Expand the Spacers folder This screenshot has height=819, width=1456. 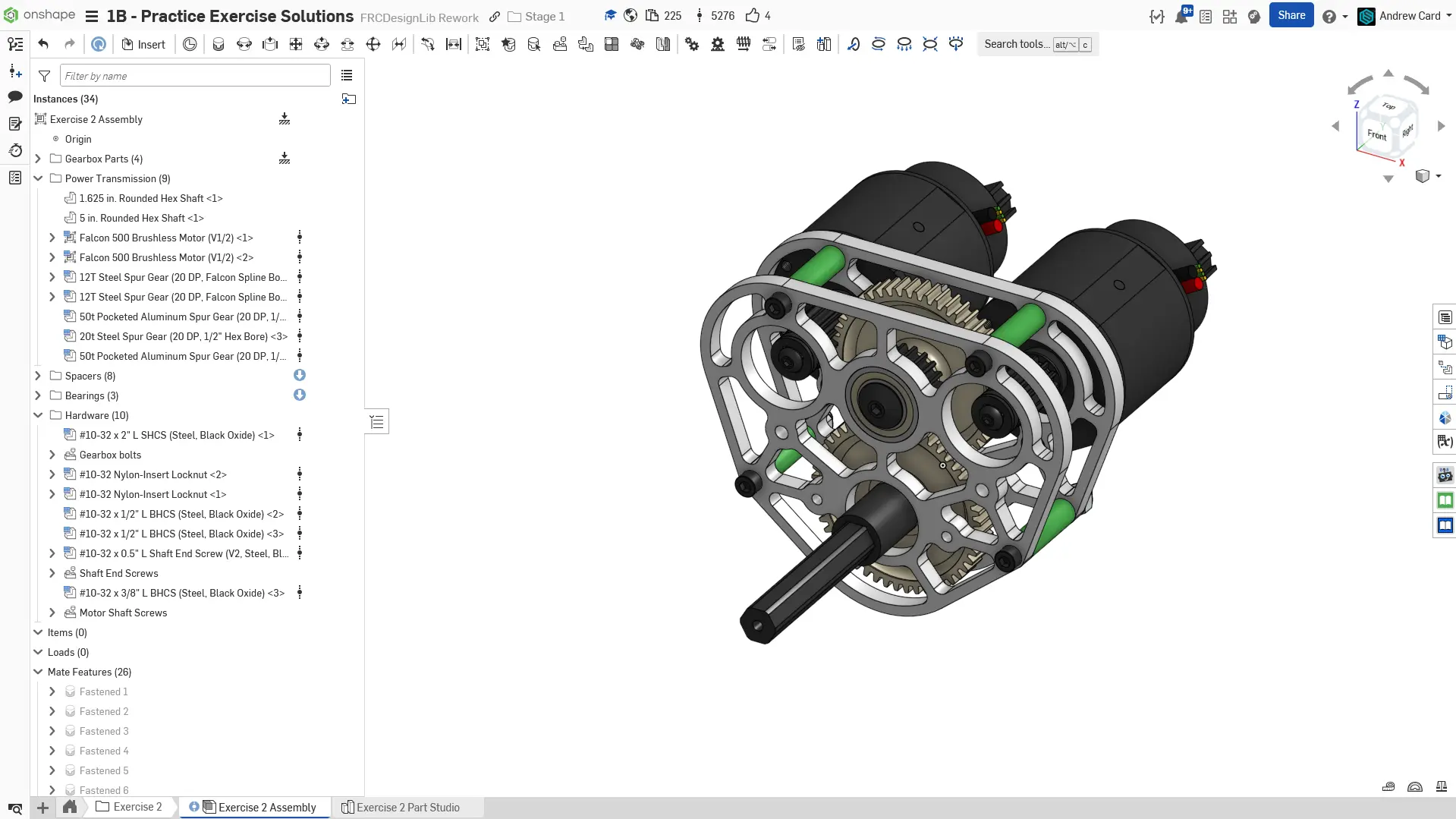38,376
